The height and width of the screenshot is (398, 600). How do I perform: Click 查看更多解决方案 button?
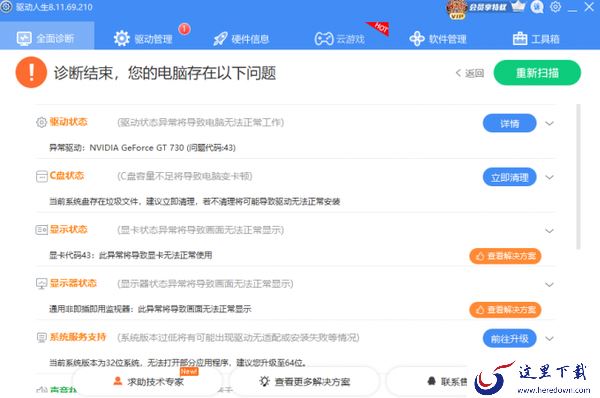[304, 381]
